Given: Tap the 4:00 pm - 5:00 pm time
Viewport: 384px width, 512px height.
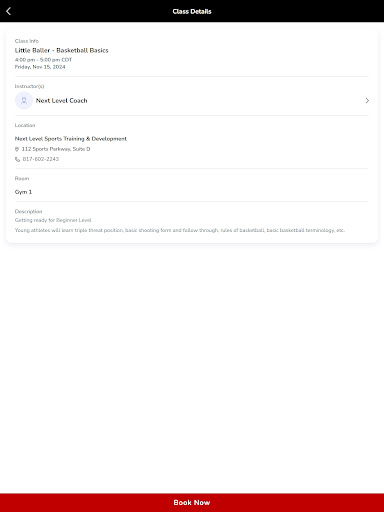Looking at the screenshot, I should [x=43, y=60].
